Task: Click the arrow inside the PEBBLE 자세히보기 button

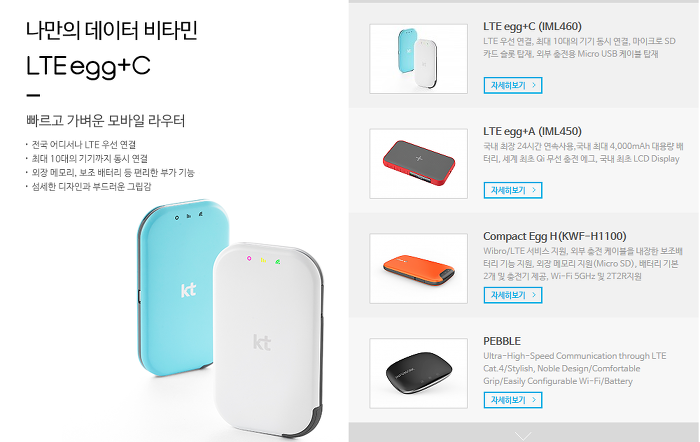Action: click(x=534, y=400)
